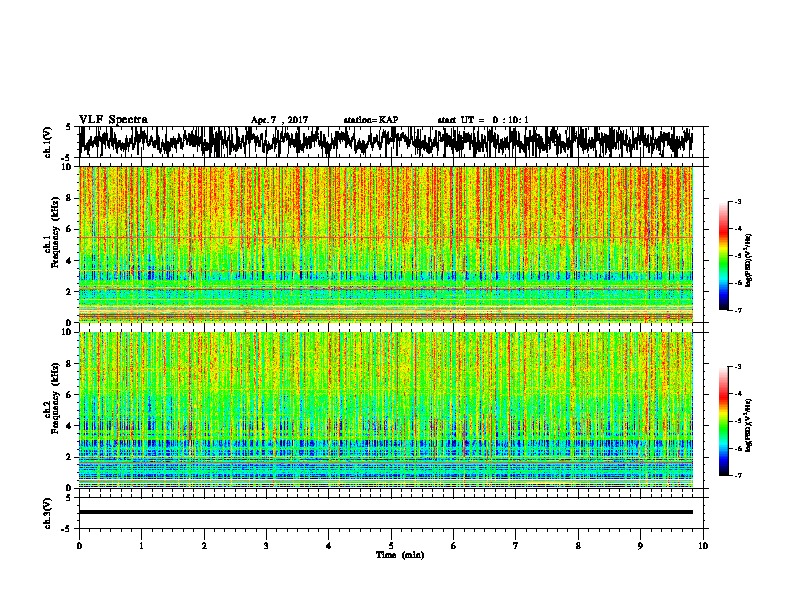This screenshot has width=792, height=612.
Task: Click the "-7" tick on the ch.2 colorbar
Action: [738, 475]
